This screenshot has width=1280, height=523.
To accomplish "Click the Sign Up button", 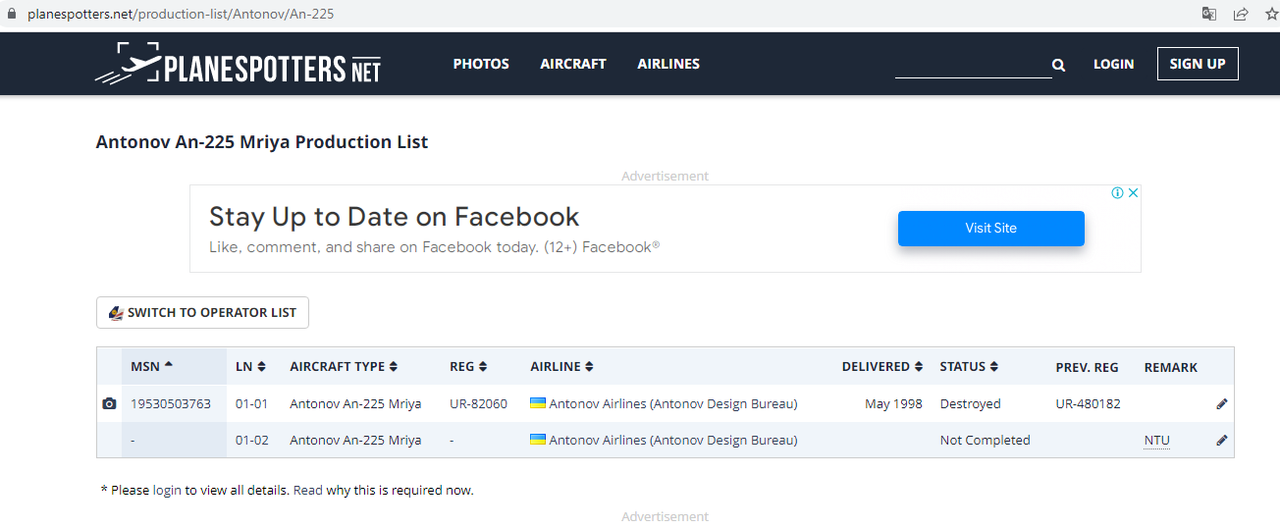I will (1197, 64).
